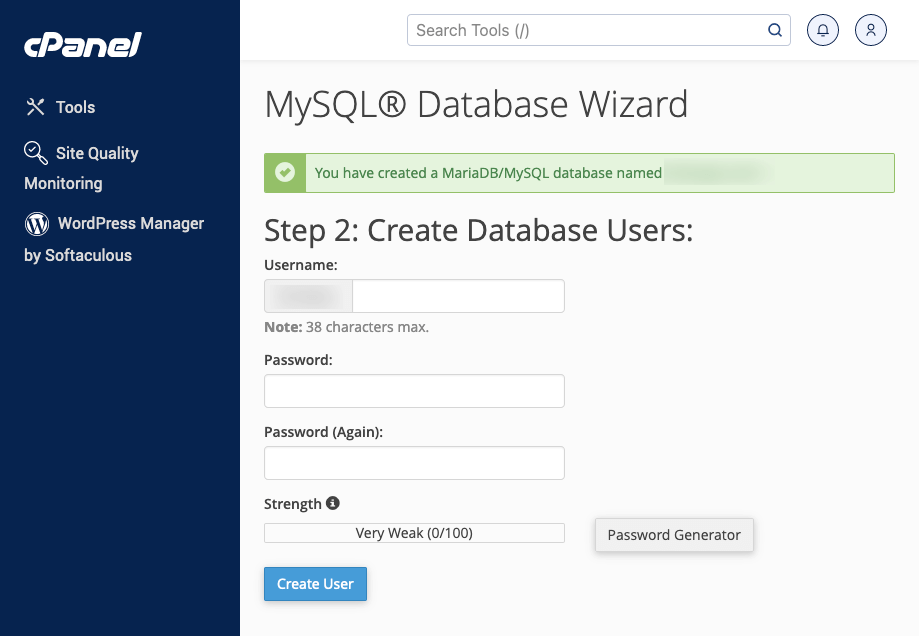This screenshot has height=636, width=919.
Task: Click the Site Quality Monitoring magnifier icon
Action: point(36,152)
